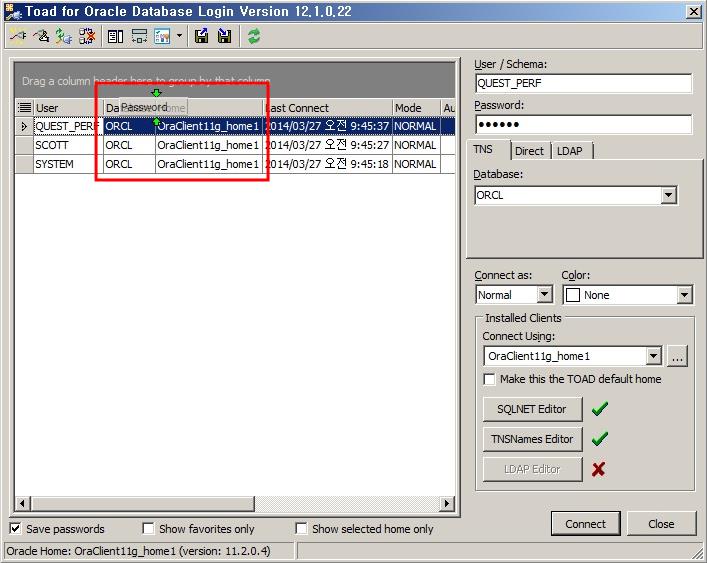Click the column chooser icon beside the User header
The width and height of the screenshot is (707, 563).
tap(24, 108)
